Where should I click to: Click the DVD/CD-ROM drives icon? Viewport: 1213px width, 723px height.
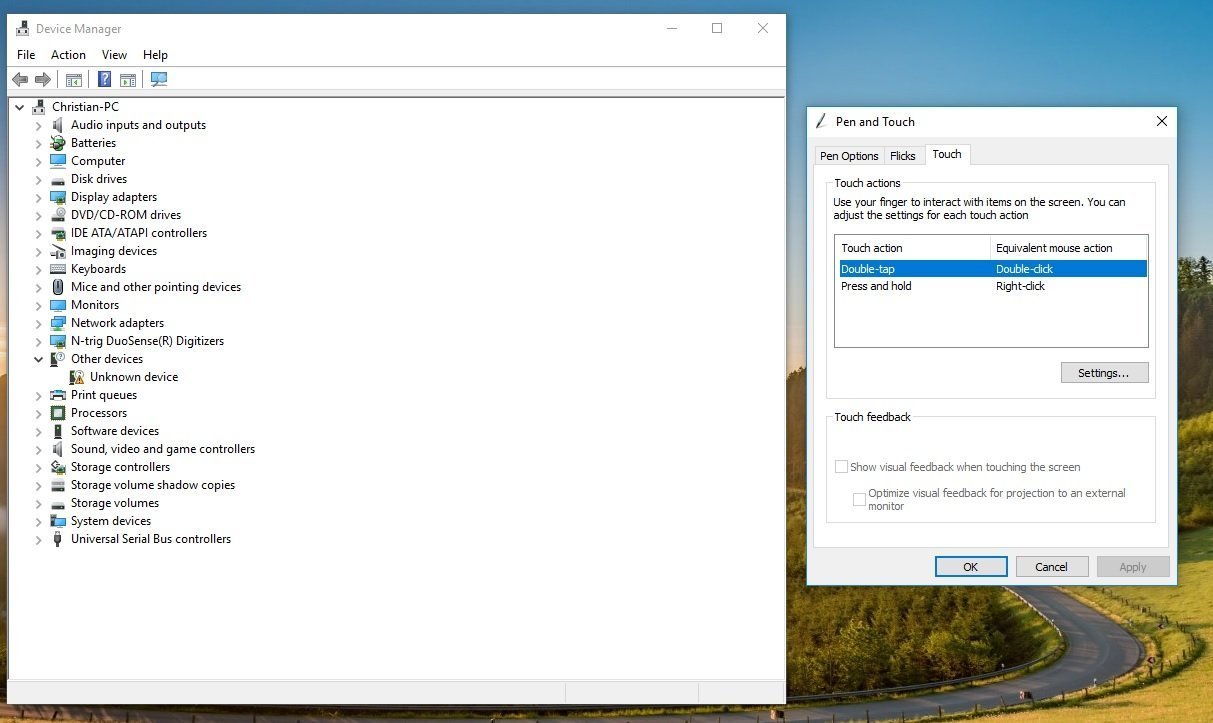click(58, 215)
